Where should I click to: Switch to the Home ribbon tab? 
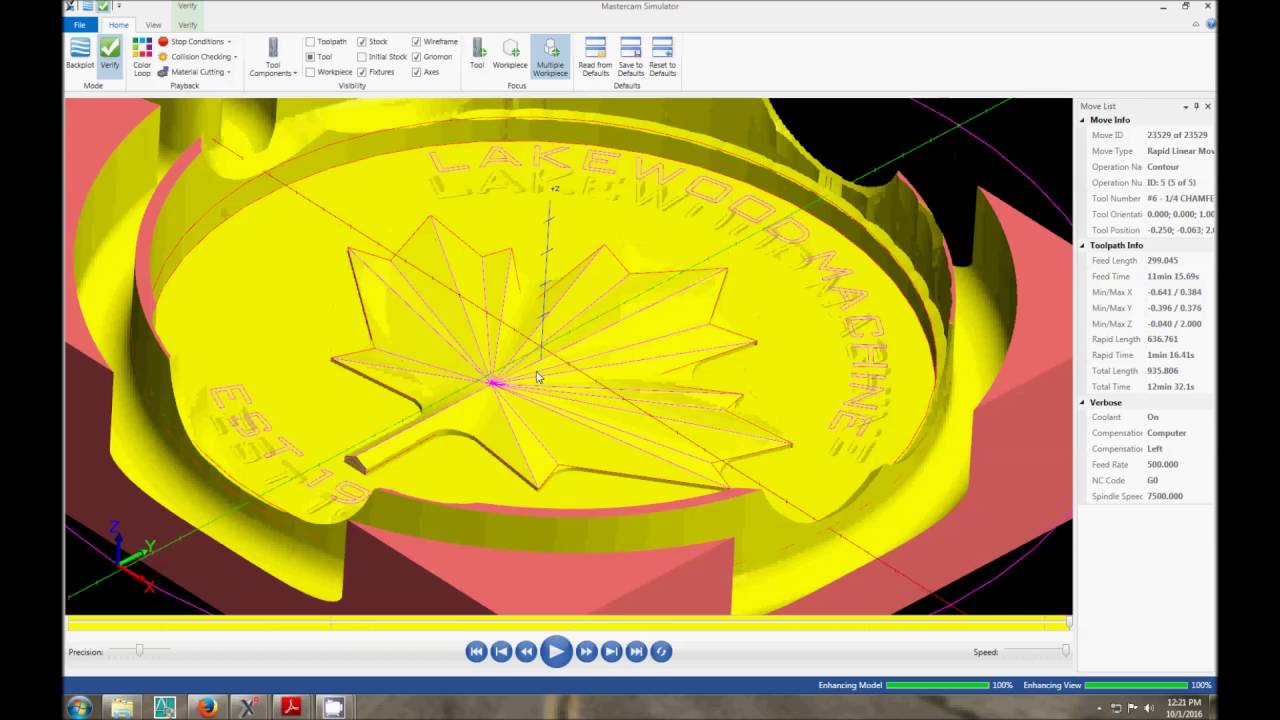118,25
